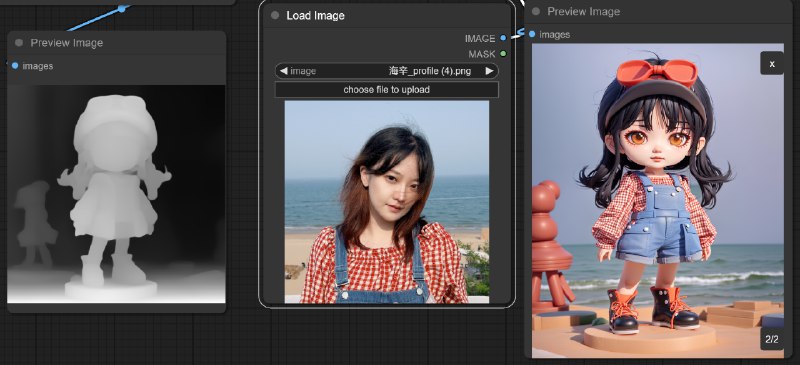Open the image filename selector 海辛_profile (4).png
The image size is (800, 365).
tap(387, 71)
